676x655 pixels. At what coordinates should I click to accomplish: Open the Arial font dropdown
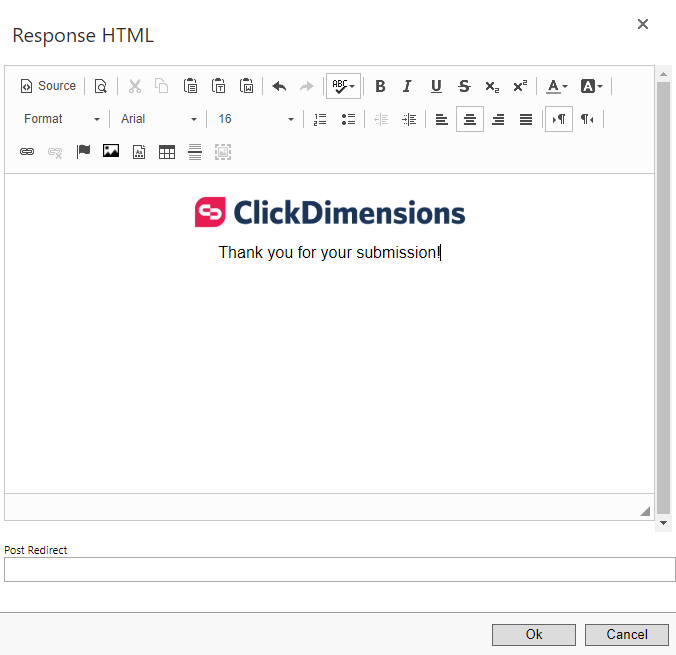(159, 119)
